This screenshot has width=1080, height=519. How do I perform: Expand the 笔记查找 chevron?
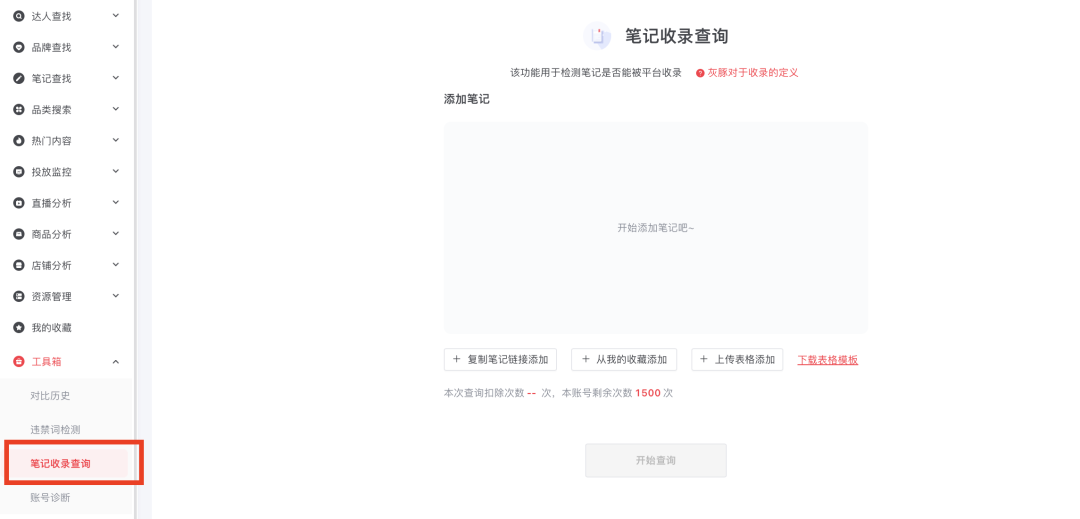coord(116,78)
